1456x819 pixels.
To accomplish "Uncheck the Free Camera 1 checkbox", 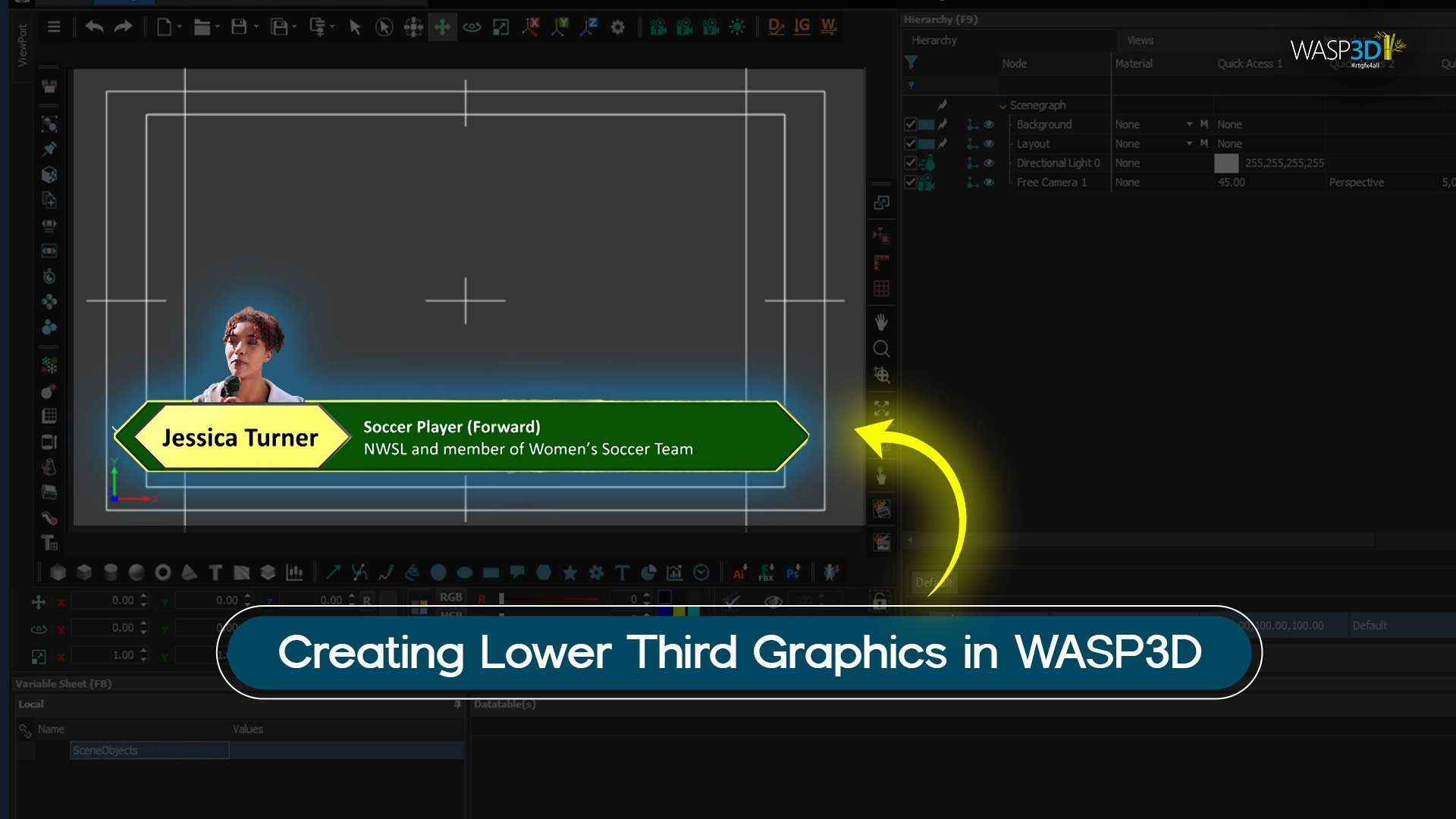I will click(x=911, y=183).
